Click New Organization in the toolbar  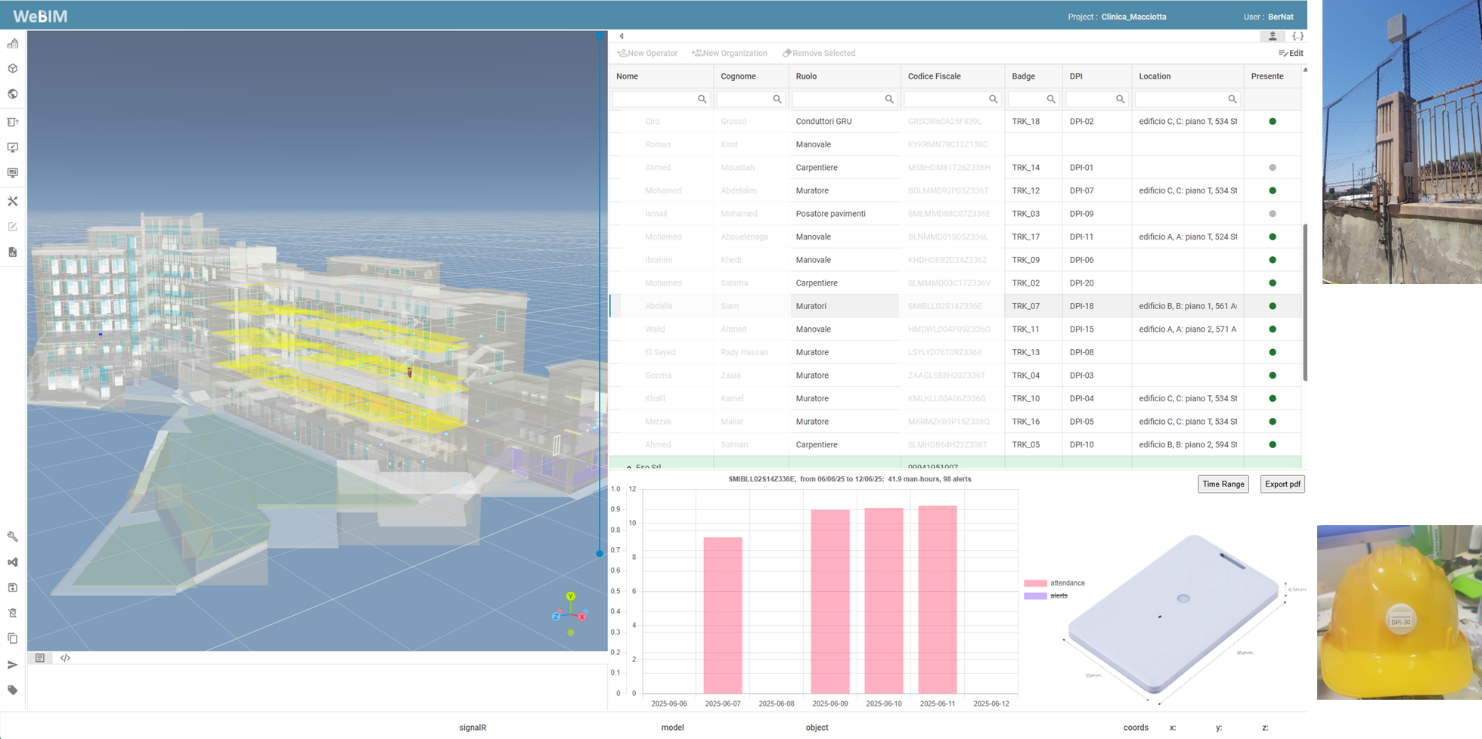coord(729,53)
